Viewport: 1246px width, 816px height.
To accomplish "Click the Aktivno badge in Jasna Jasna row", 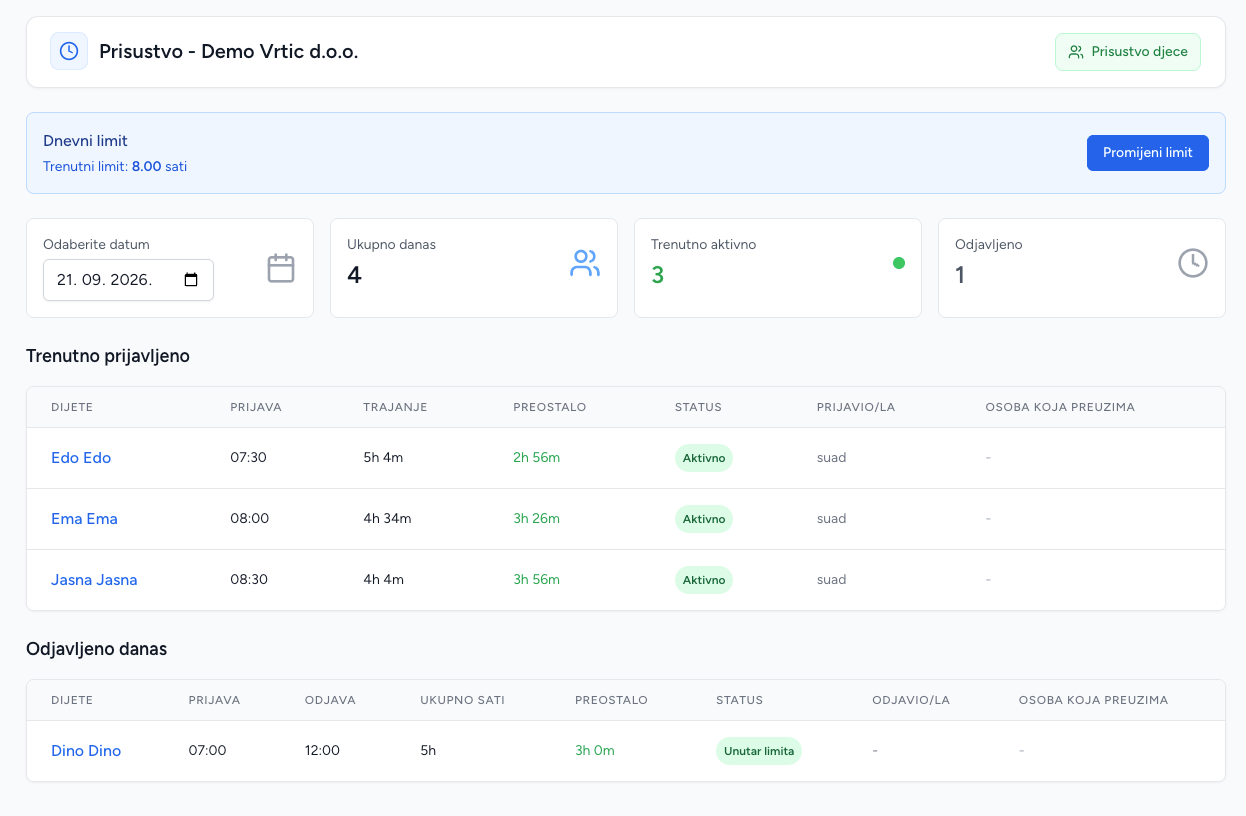I will [704, 580].
